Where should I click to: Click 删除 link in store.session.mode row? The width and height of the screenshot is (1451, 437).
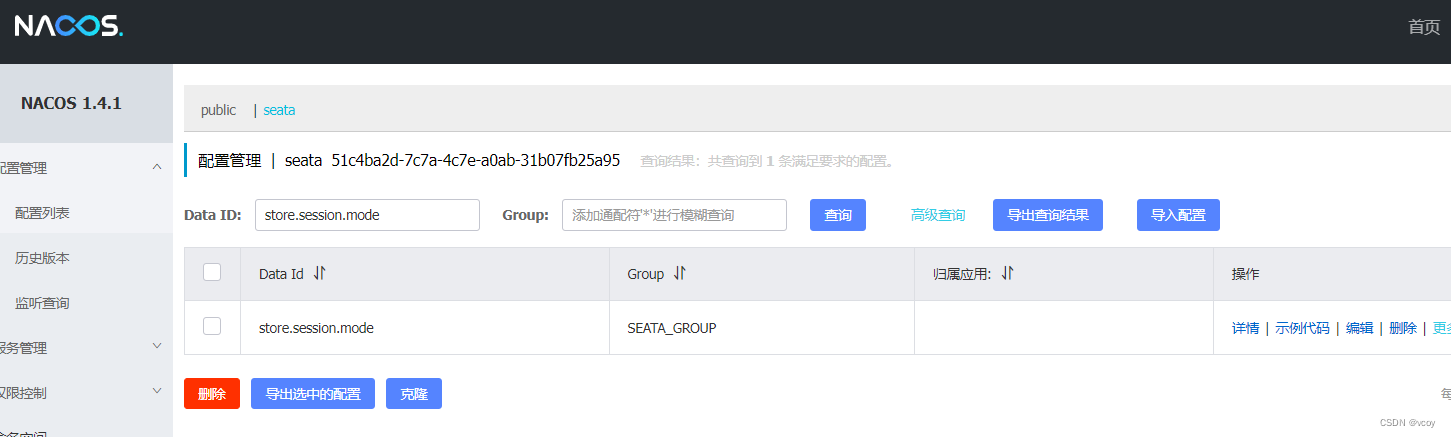(x=1403, y=328)
